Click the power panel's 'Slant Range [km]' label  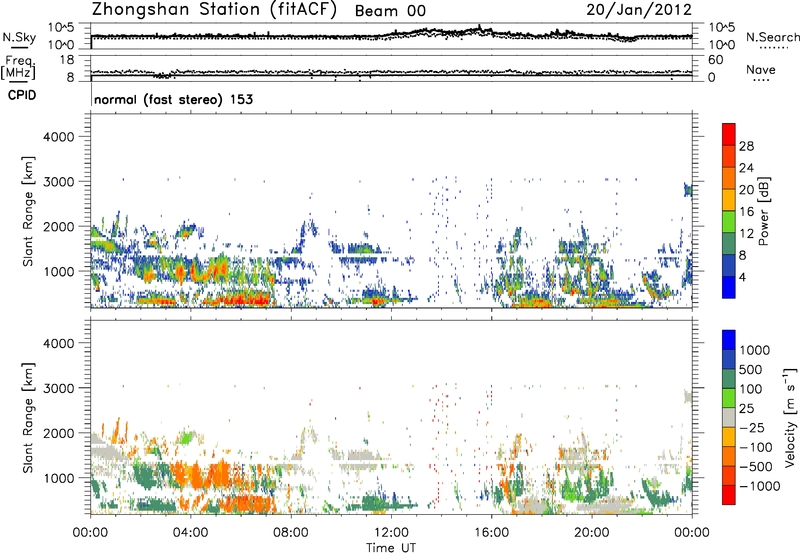28,211
